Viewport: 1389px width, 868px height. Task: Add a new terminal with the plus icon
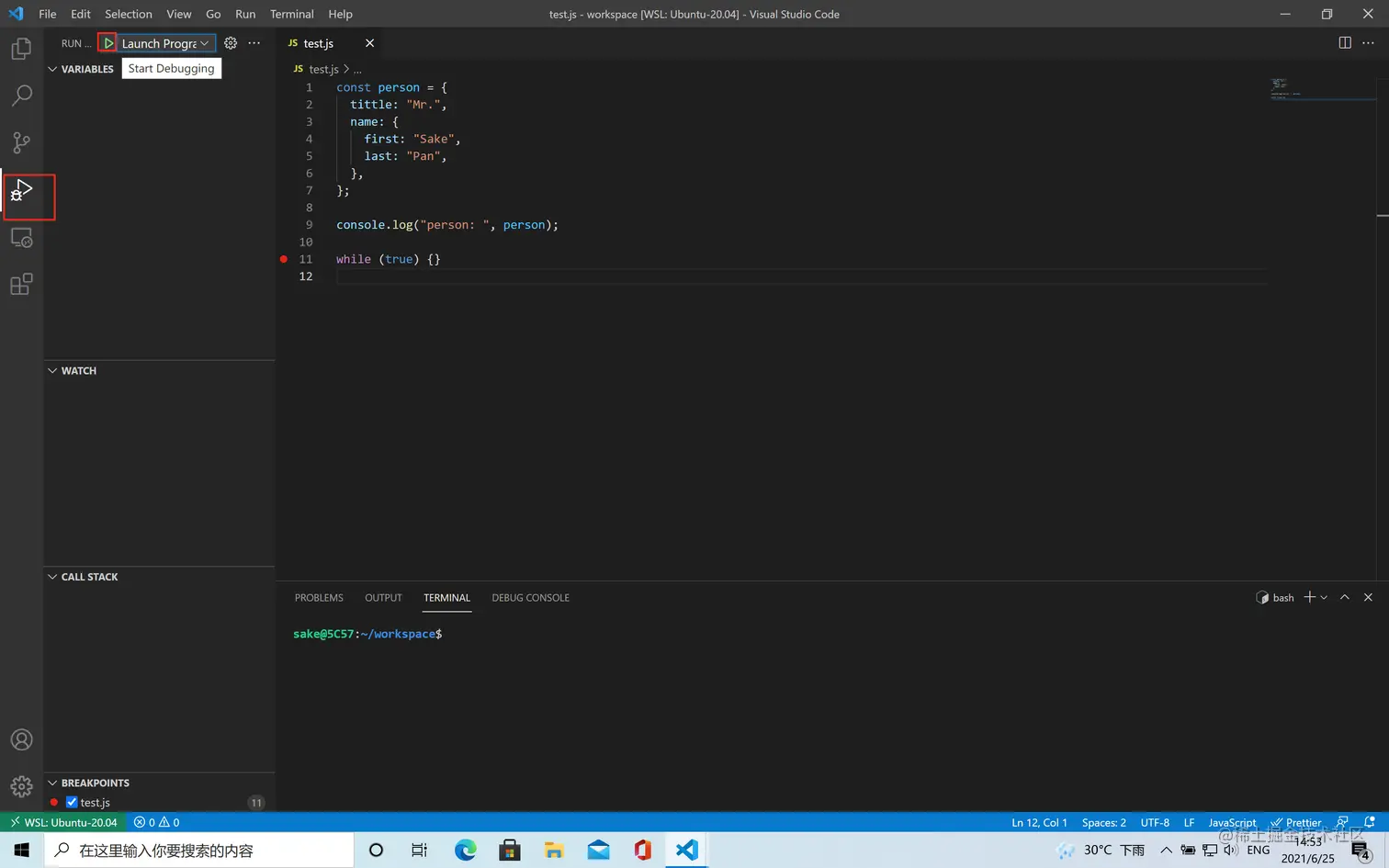[1310, 597]
